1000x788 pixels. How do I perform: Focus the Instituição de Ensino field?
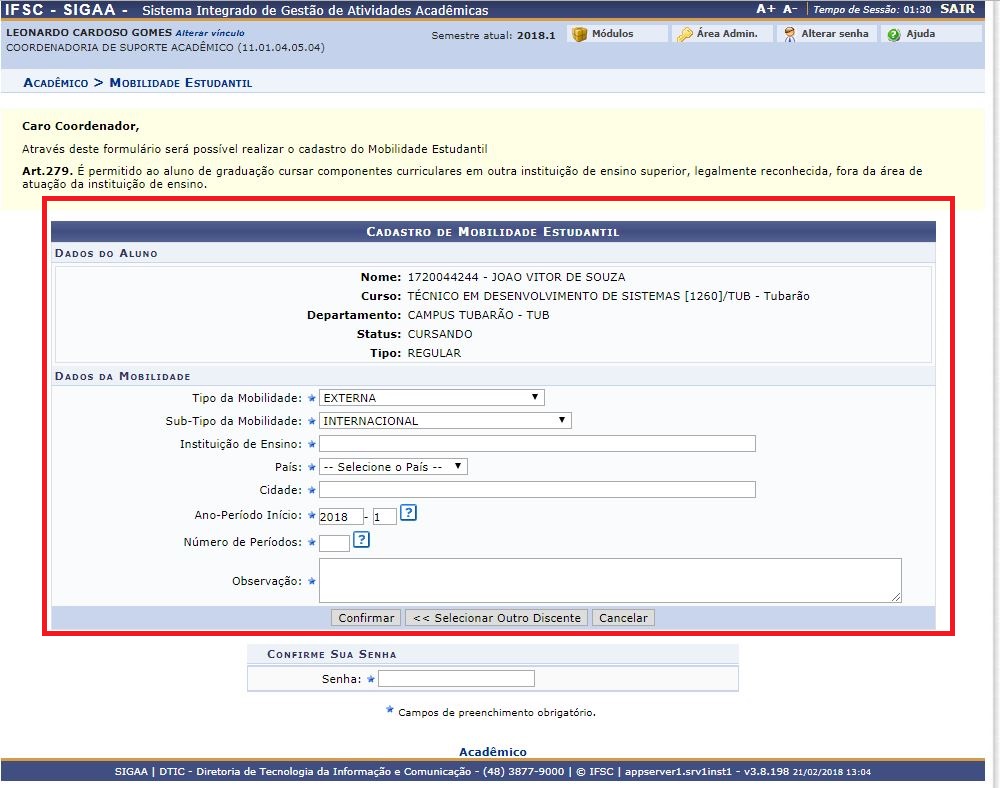click(x=537, y=444)
